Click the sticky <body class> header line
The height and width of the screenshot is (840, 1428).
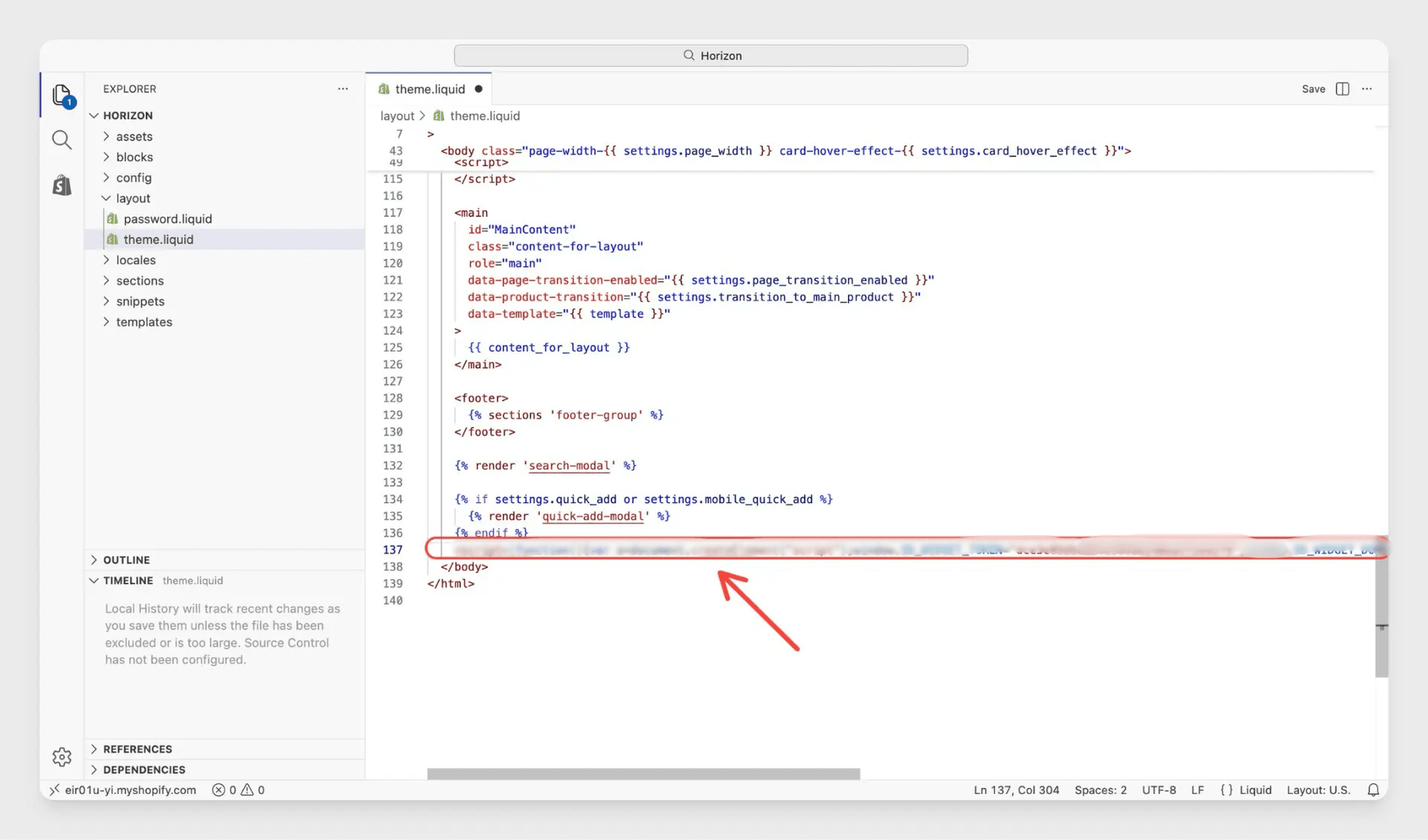click(785, 151)
